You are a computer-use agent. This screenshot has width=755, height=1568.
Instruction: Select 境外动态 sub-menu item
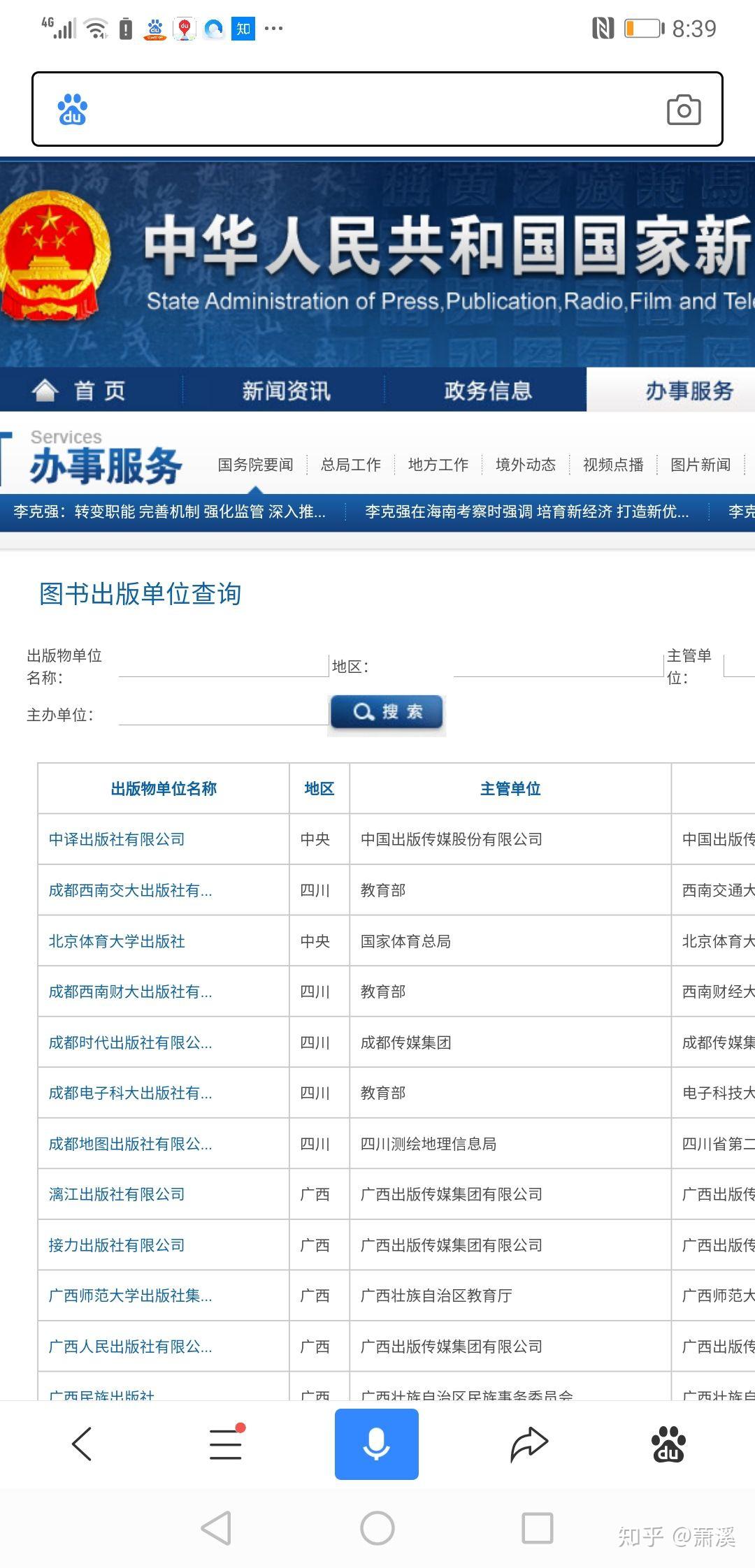coord(526,465)
